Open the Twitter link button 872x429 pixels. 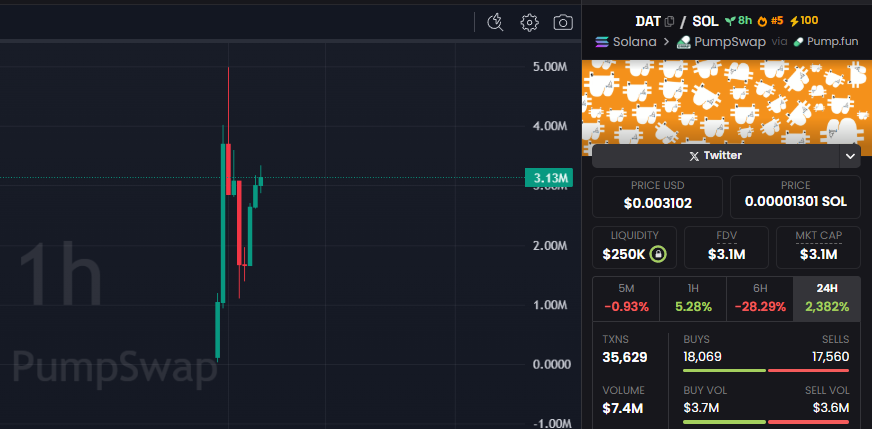coord(715,156)
